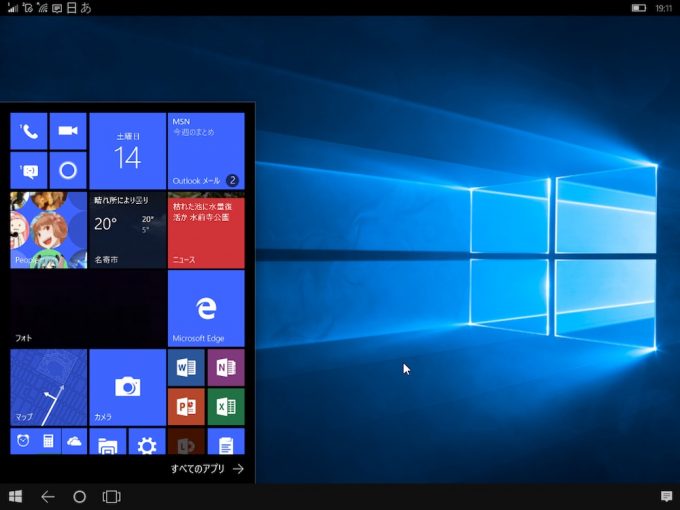The height and width of the screenshot is (510, 680).
Task: Open Task View in the taskbar
Action: pos(111,497)
